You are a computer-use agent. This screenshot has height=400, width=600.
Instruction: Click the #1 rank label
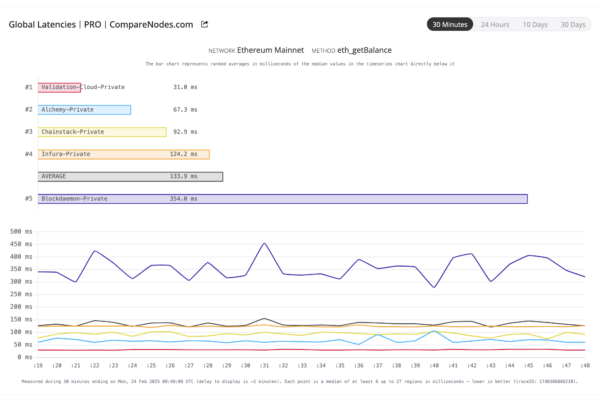[29, 87]
